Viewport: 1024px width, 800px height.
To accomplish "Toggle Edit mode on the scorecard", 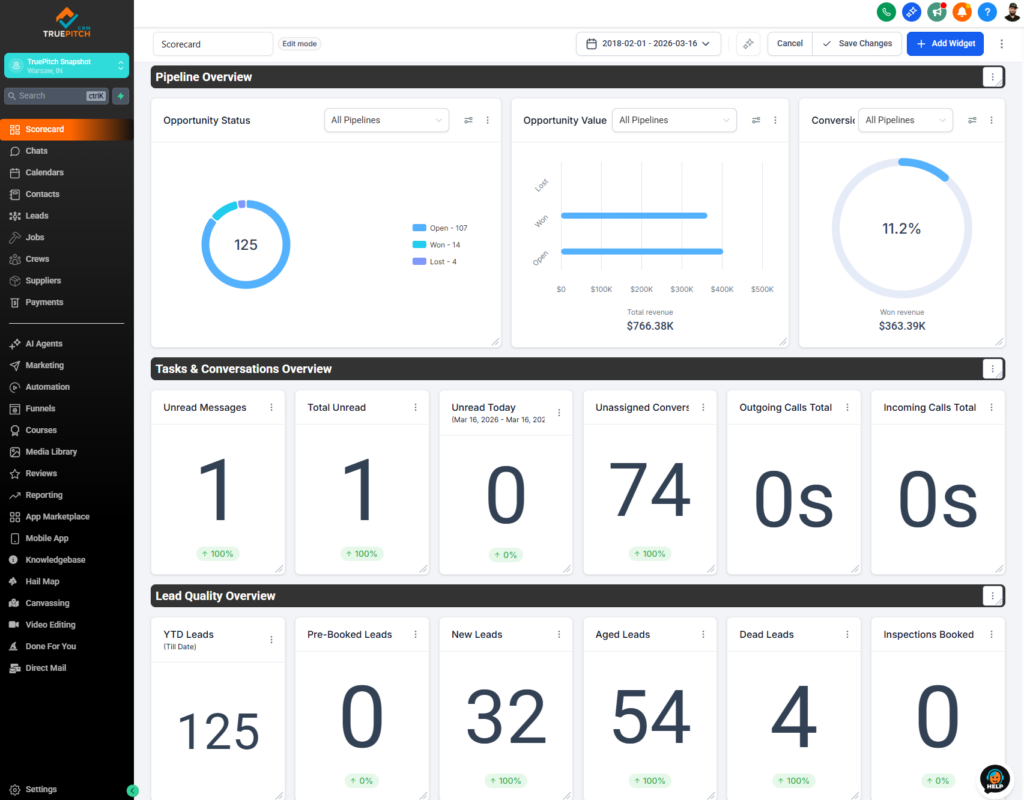I will pyautogui.click(x=299, y=43).
